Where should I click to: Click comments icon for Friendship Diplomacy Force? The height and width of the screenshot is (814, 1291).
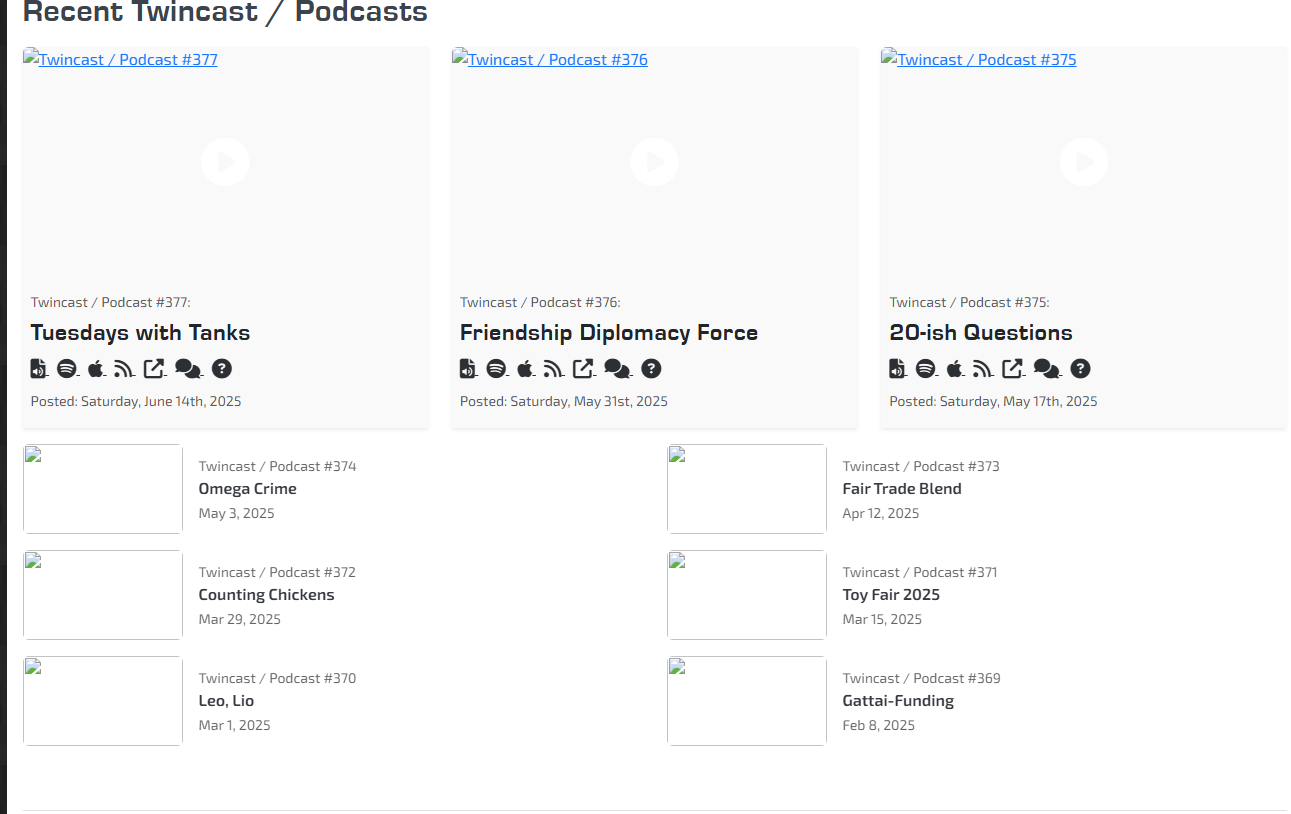tap(617, 369)
